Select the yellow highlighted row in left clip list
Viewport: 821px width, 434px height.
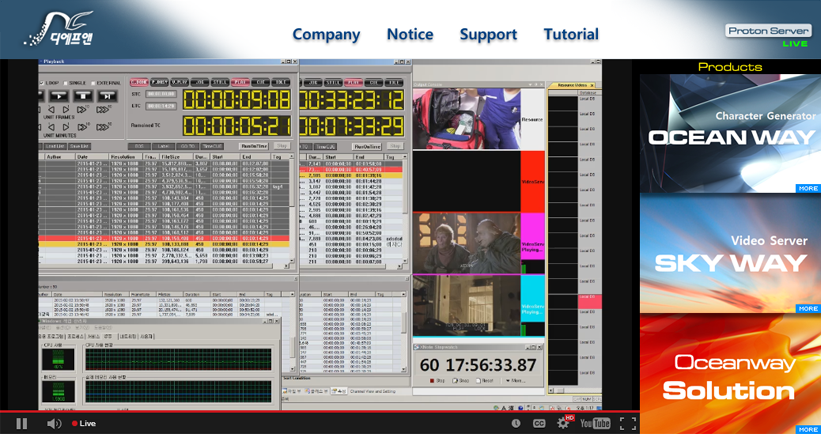click(x=164, y=244)
